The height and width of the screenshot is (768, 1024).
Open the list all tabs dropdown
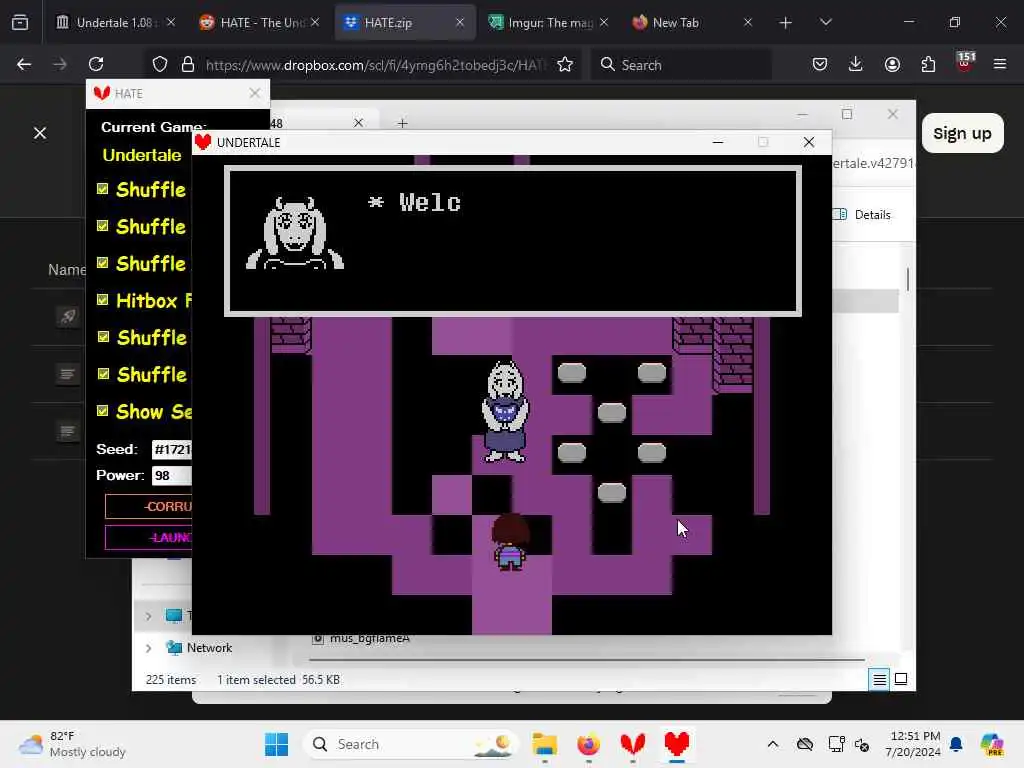[x=825, y=23]
